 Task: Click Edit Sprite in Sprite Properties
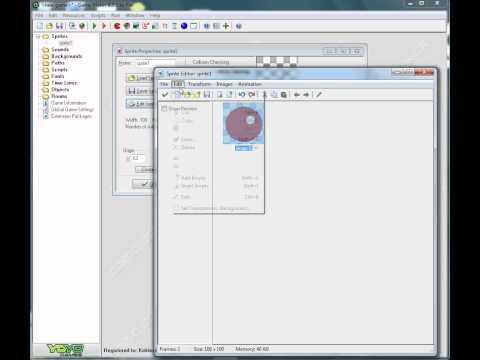(141, 104)
